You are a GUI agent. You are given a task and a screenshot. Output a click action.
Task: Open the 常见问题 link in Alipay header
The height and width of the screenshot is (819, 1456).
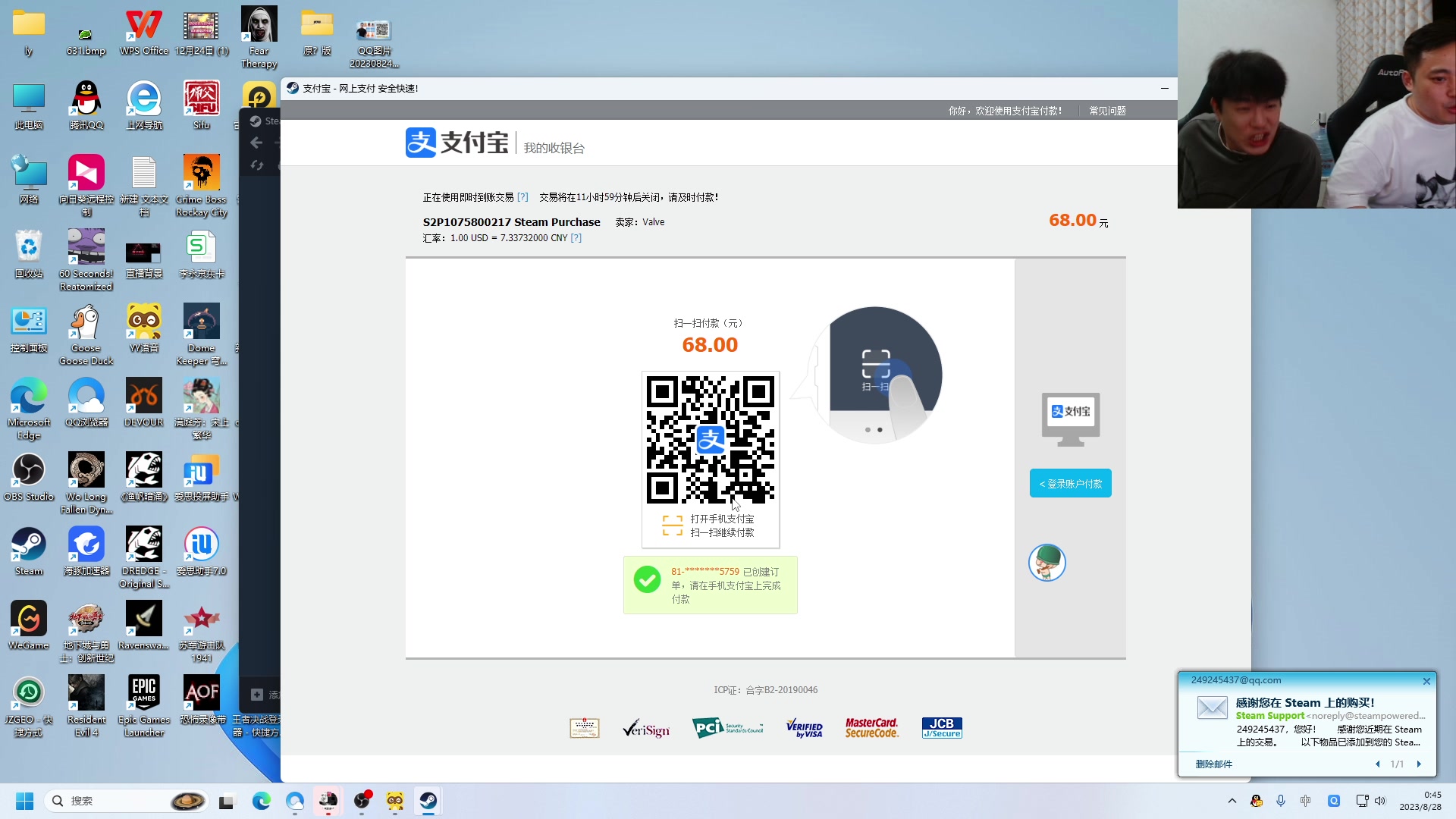point(1107,111)
